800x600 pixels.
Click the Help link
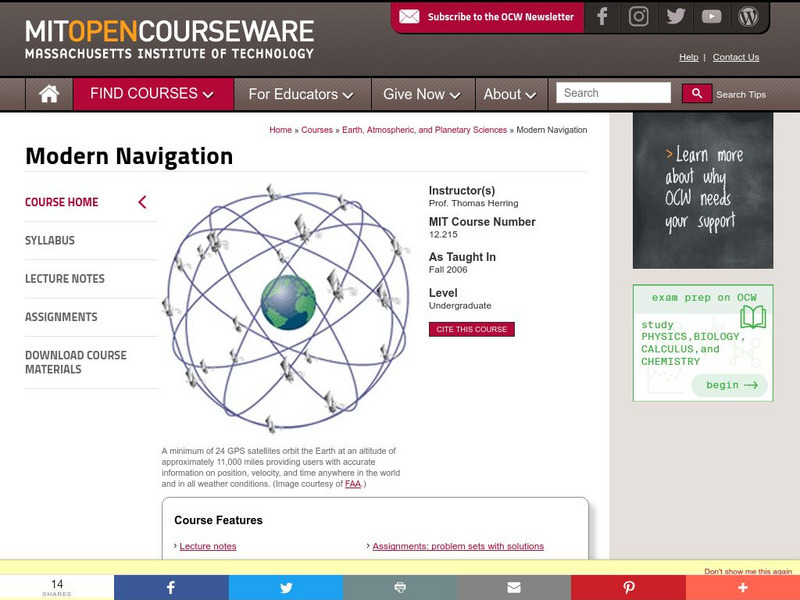click(688, 57)
